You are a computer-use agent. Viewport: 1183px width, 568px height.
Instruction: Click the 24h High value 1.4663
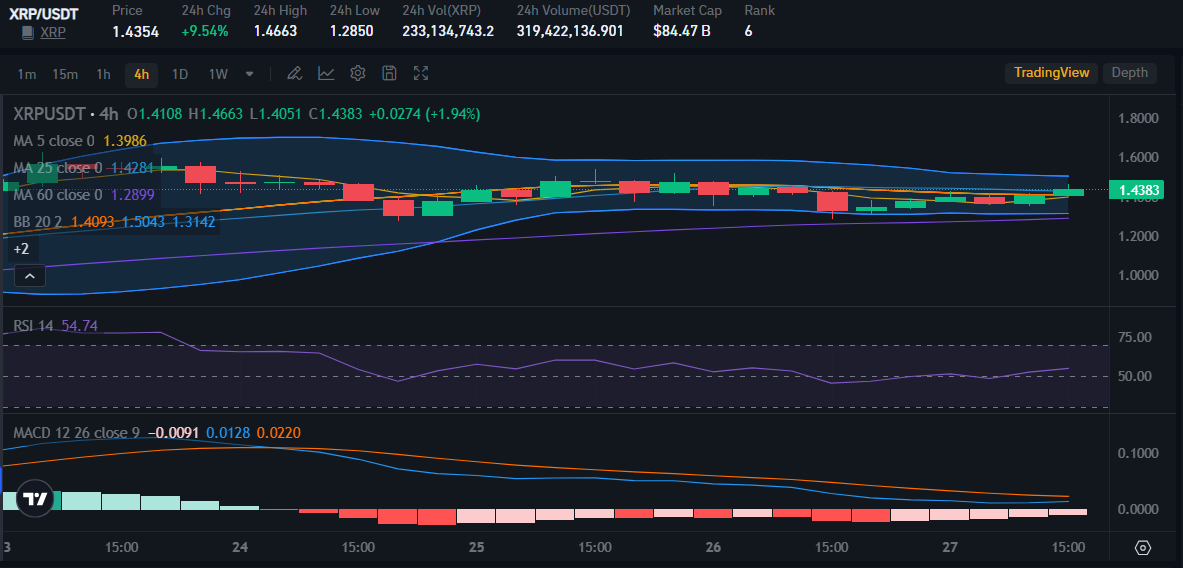(x=275, y=32)
